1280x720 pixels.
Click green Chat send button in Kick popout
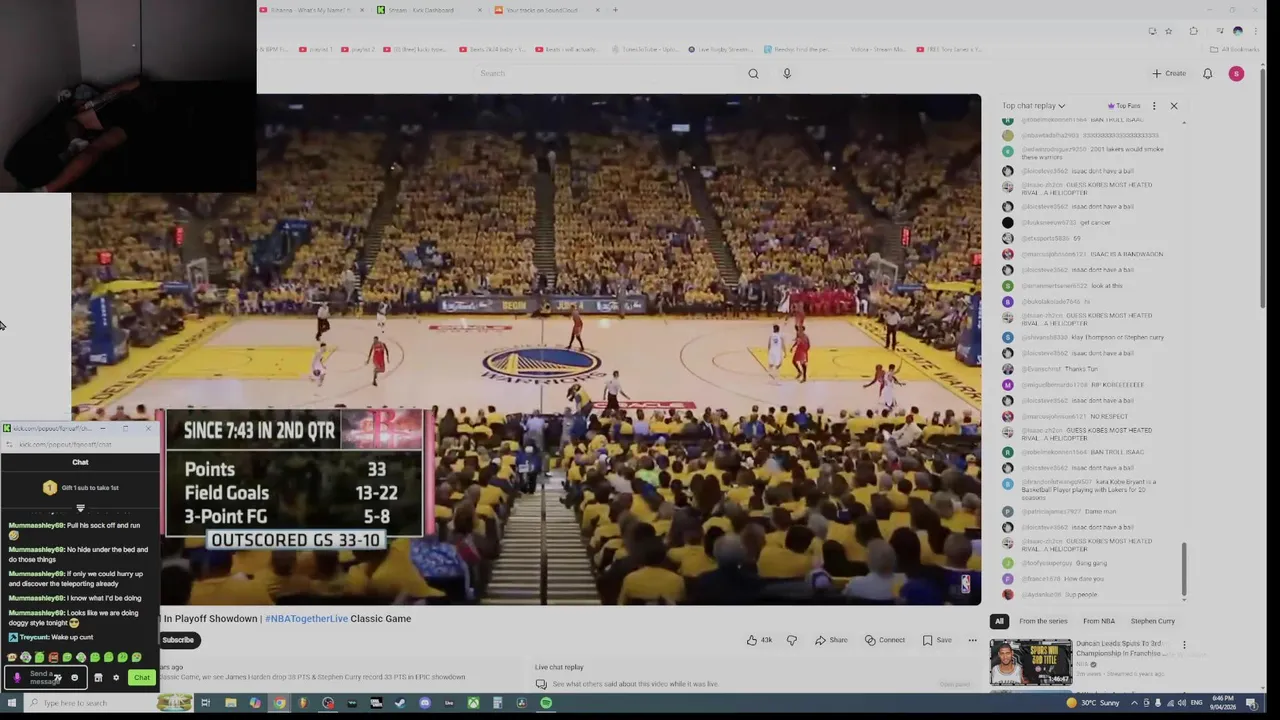pyautogui.click(x=142, y=677)
